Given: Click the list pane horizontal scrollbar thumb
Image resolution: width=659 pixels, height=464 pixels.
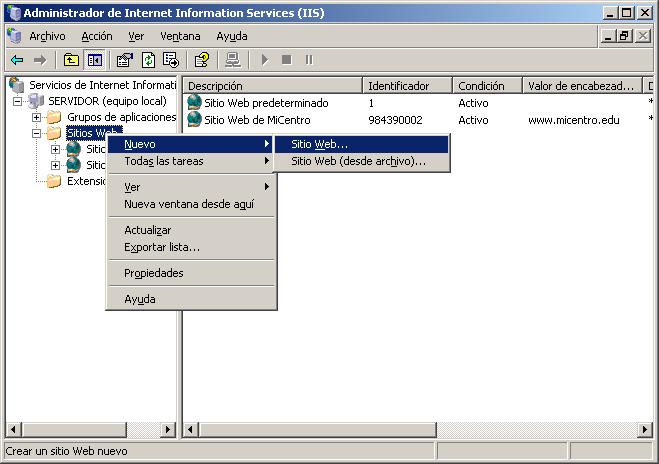Looking at the screenshot, I should click(318, 430).
